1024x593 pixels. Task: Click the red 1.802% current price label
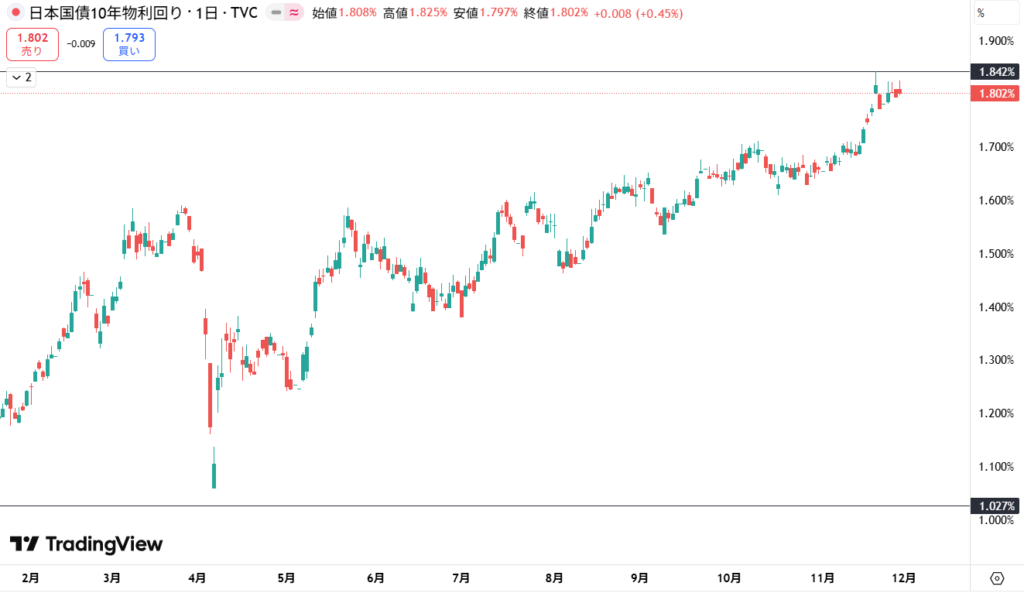tap(995, 93)
